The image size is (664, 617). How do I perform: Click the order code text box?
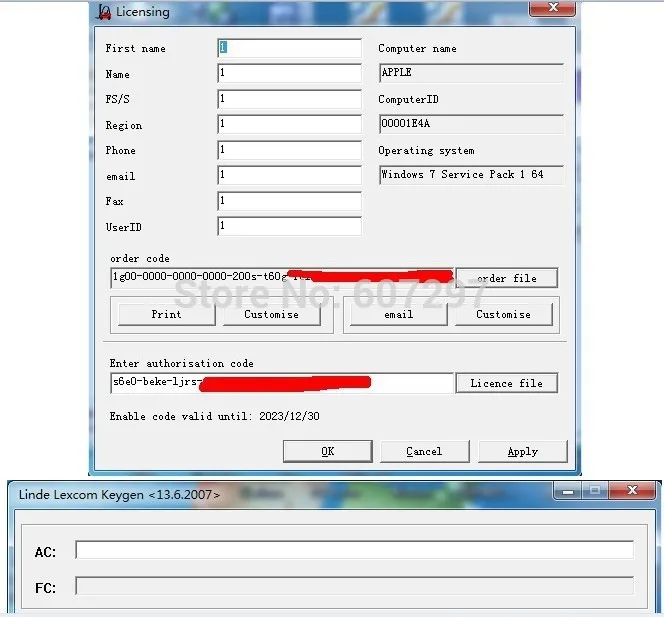coord(282,278)
